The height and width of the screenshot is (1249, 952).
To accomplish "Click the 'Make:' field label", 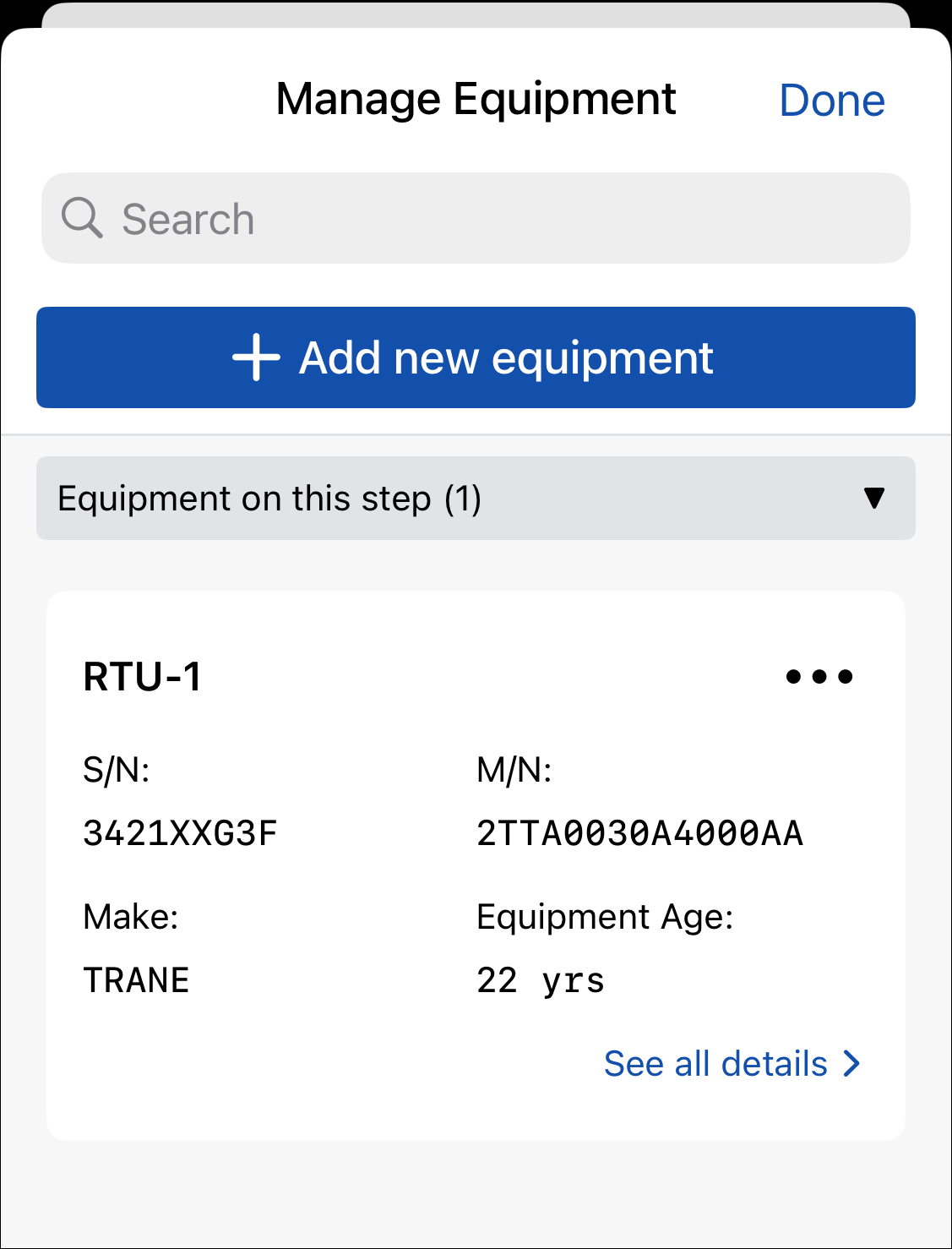I will point(131,917).
